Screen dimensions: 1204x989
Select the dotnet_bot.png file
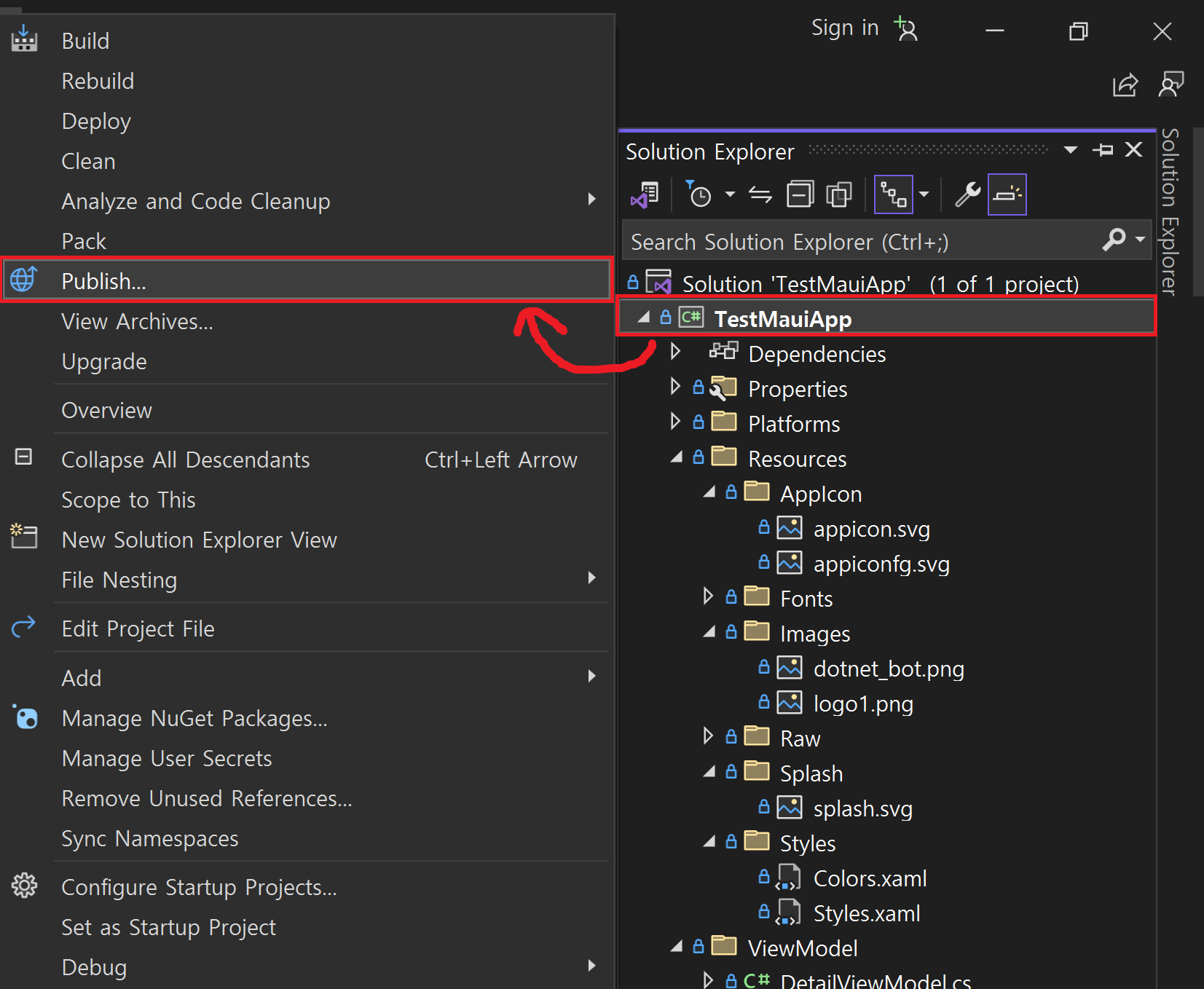[888, 669]
